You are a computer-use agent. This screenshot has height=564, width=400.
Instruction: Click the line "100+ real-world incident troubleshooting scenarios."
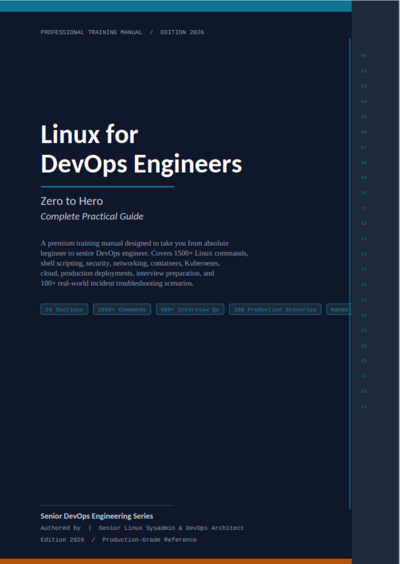(117, 283)
